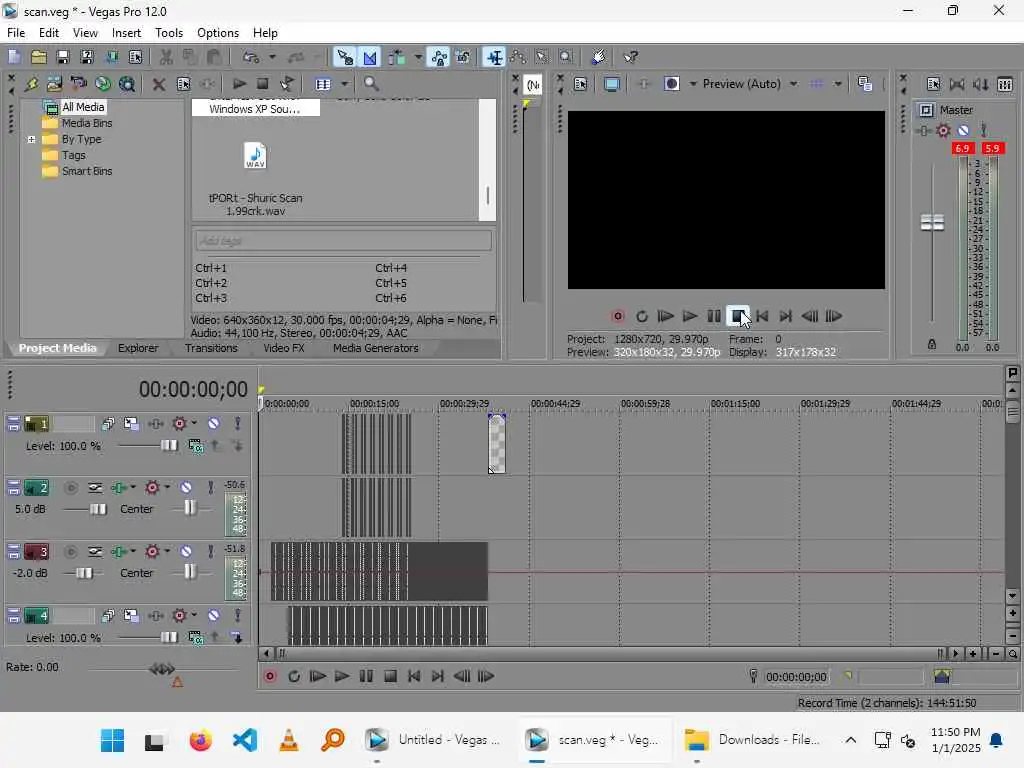The width and height of the screenshot is (1024, 768).
Task: Open the Undo history dropdown arrow
Action: coord(272,57)
